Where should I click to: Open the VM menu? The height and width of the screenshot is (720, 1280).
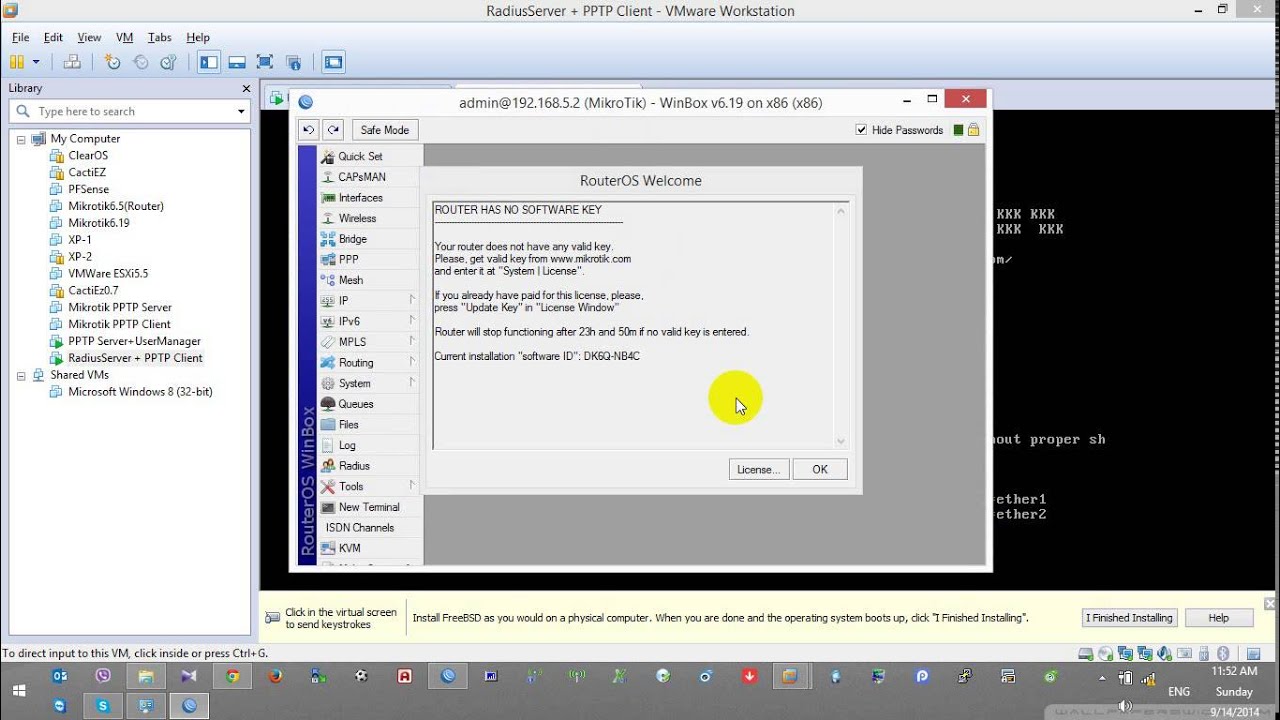[x=124, y=37]
